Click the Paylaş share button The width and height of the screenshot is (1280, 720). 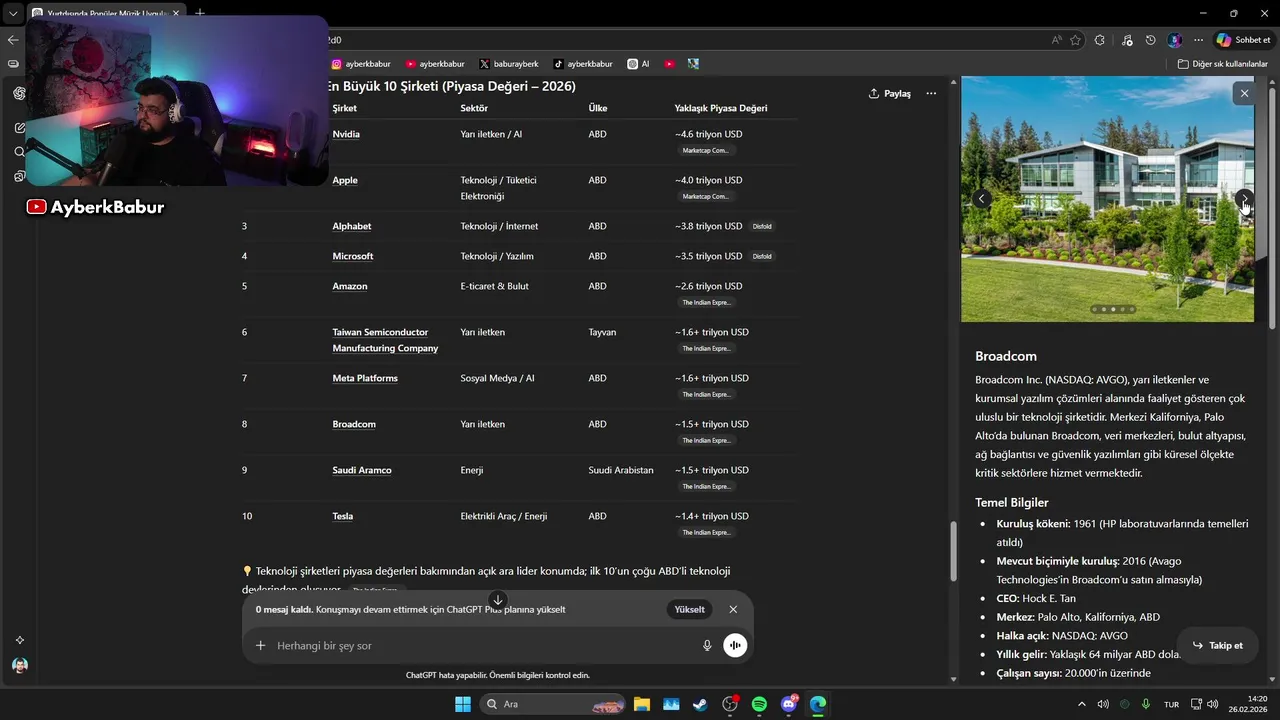[x=890, y=93]
